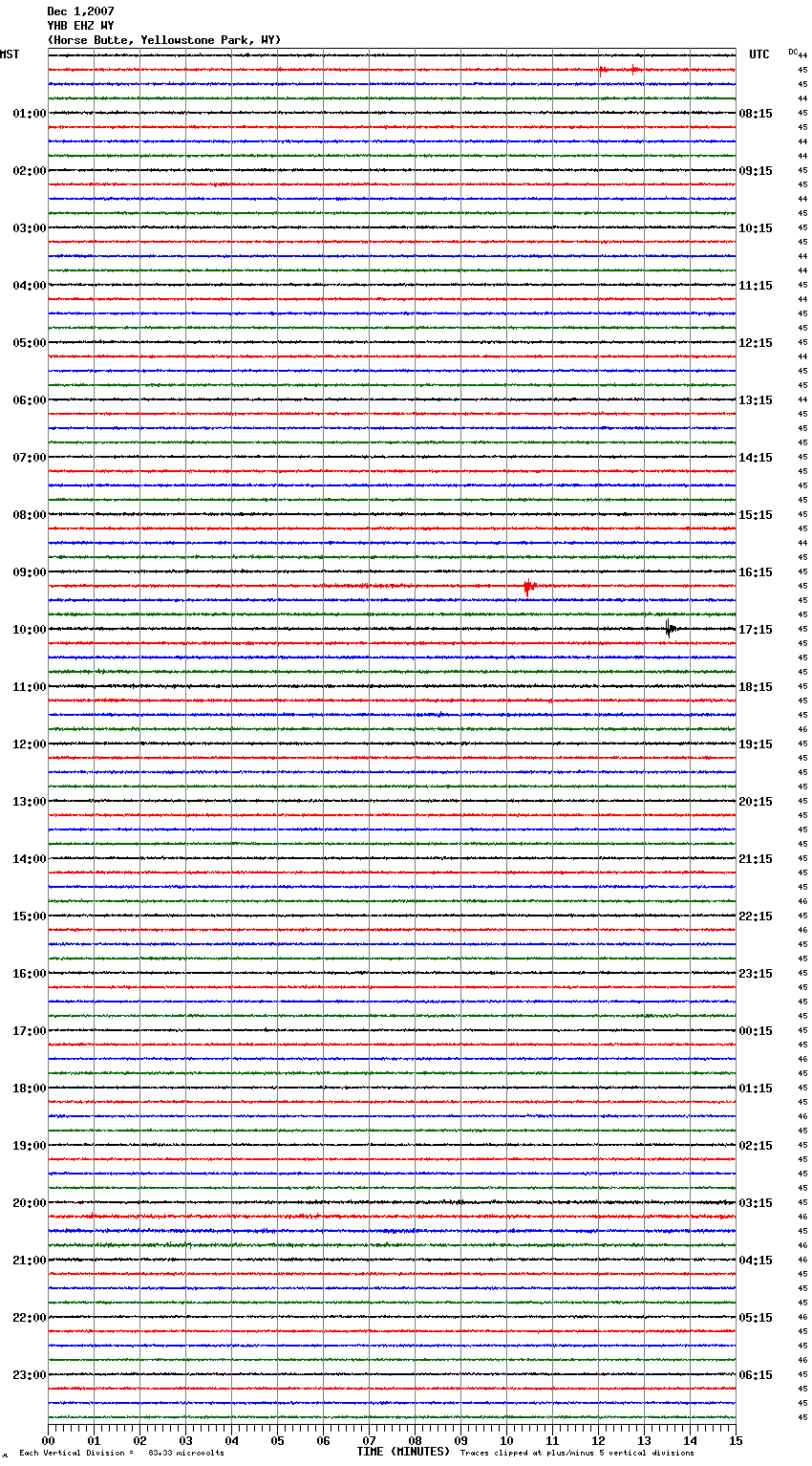
Task: Select the 03:00 MST row label
Action: (30, 228)
